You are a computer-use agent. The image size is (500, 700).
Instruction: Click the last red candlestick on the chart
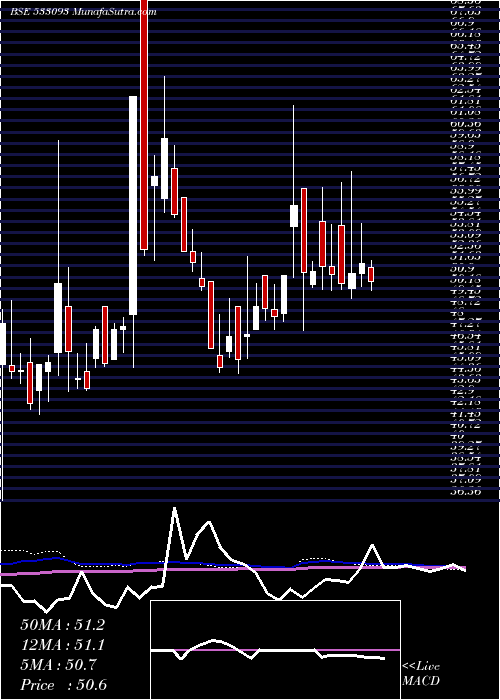coord(371,274)
